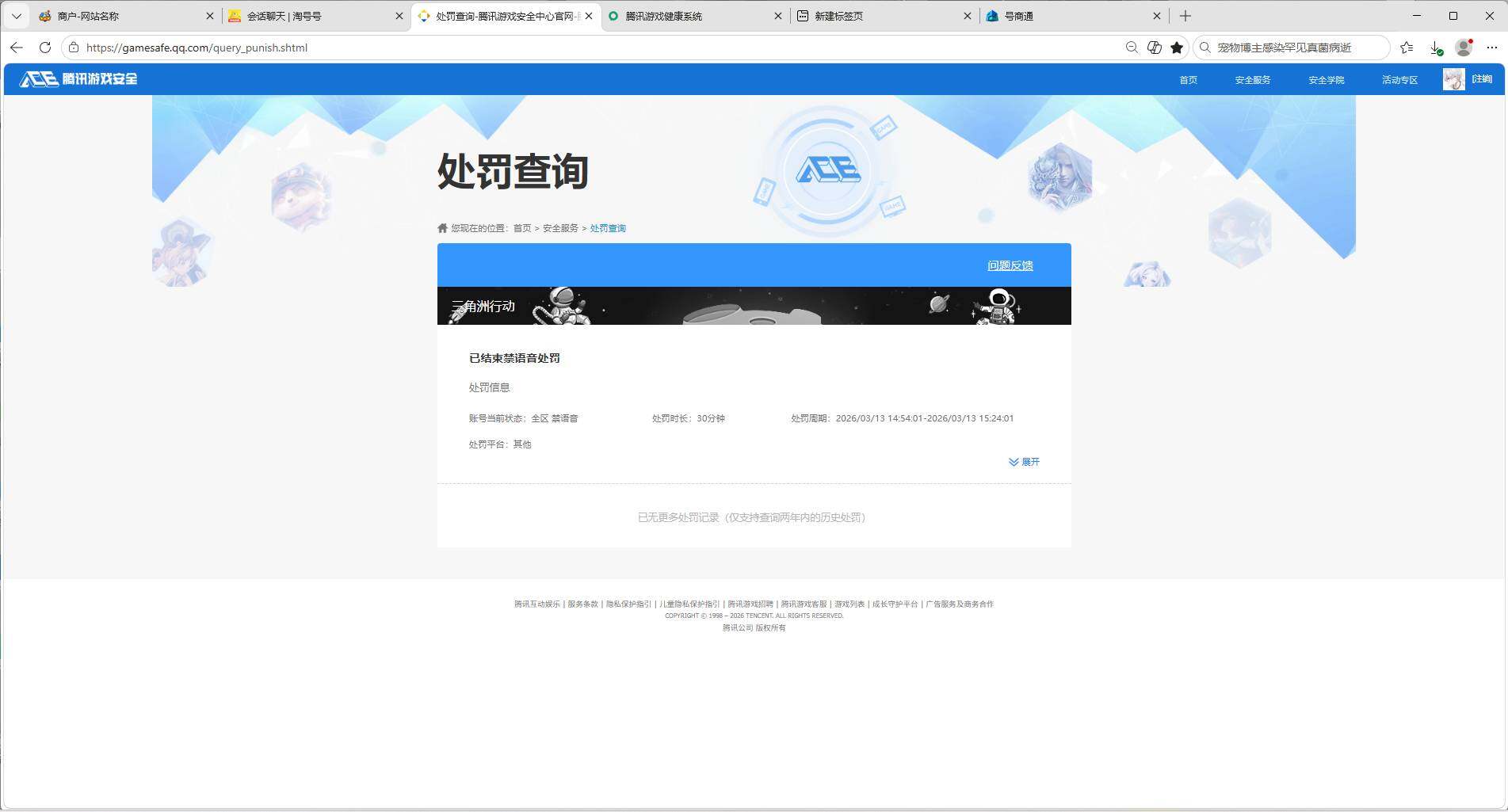Image resolution: width=1508 pixels, height=812 pixels.
Task: Close the 新建标签页 tab
Action: coord(968,16)
